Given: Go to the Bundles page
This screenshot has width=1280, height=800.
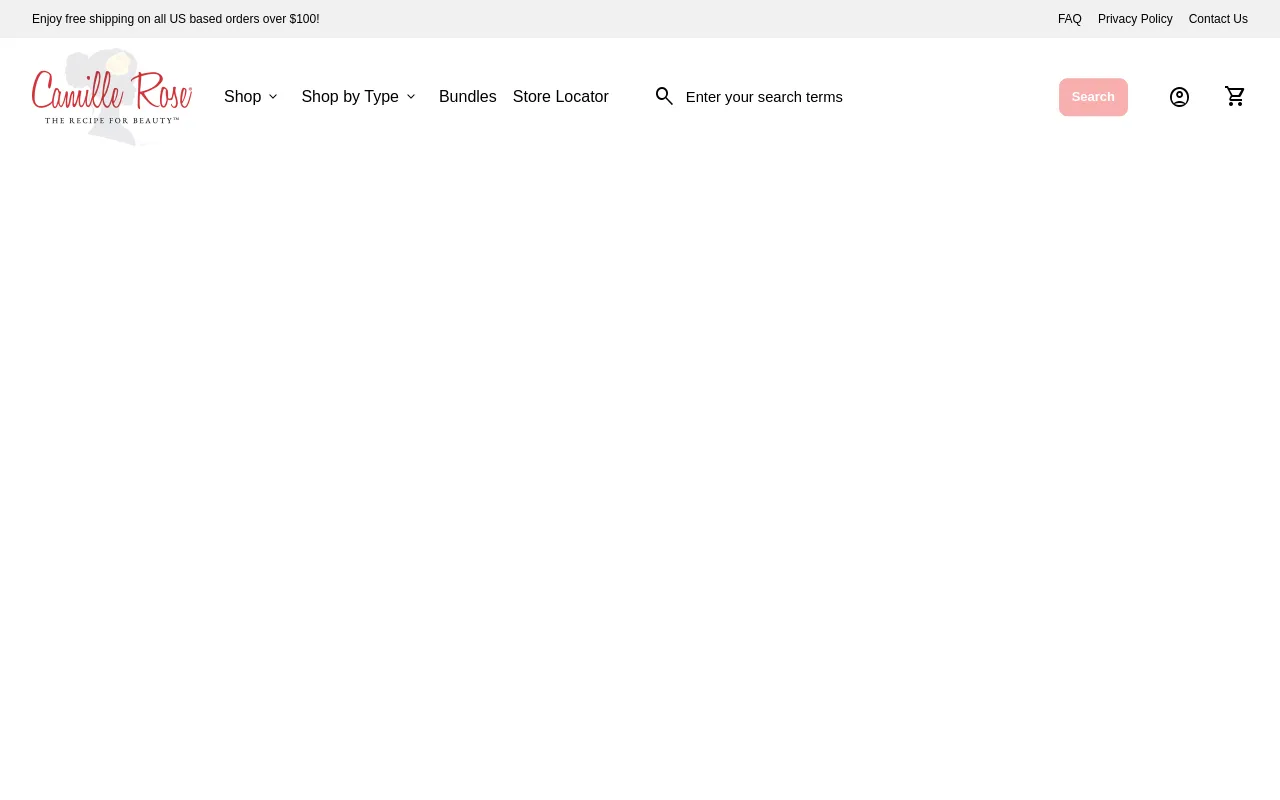Looking at the screenshot, I should point(467,97).
